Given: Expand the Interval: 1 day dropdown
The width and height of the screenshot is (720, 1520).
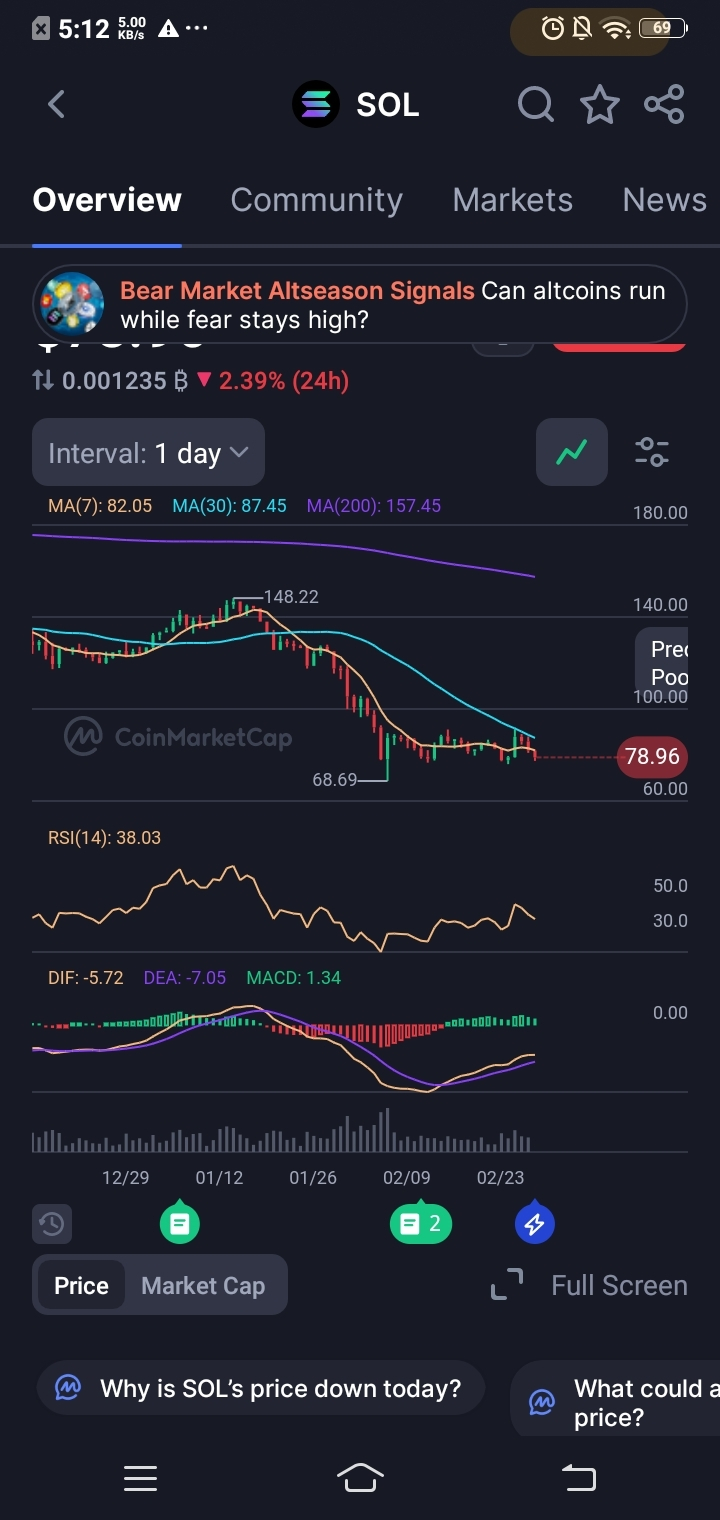Looking at the screenshot, I should (x=148, y=453).
